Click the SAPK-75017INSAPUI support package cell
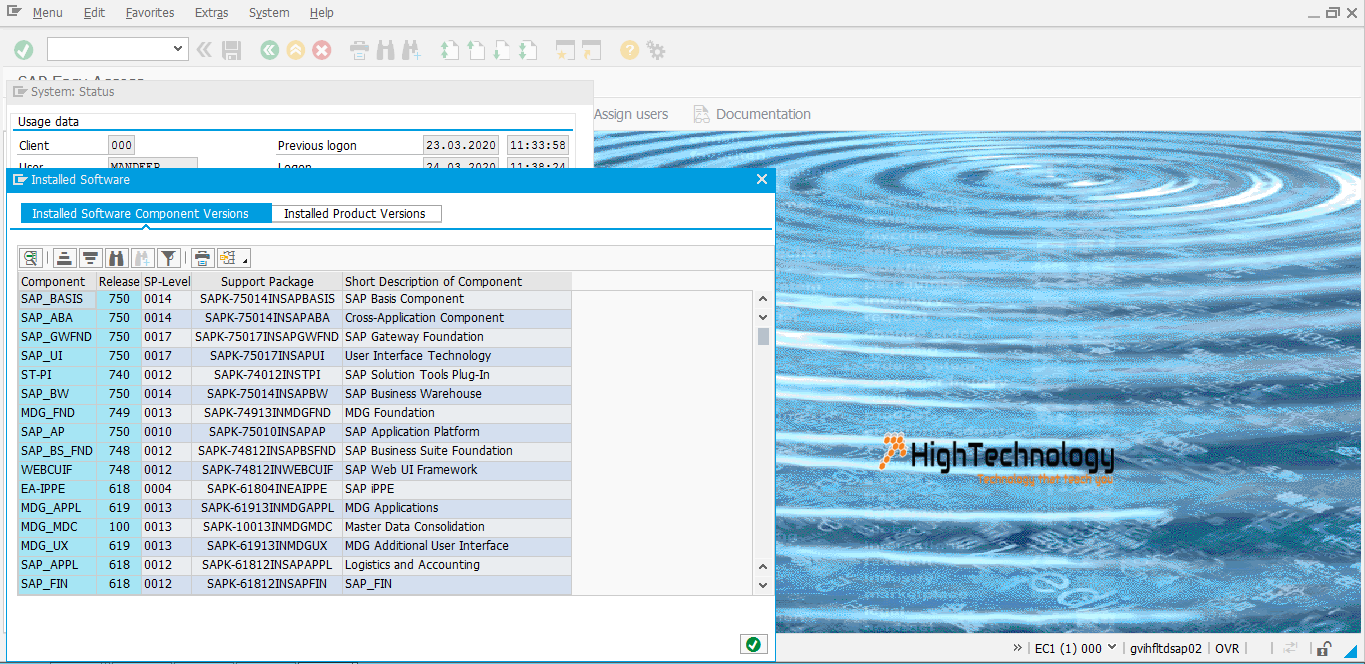The image size is (1365, 664). [267, 356]
